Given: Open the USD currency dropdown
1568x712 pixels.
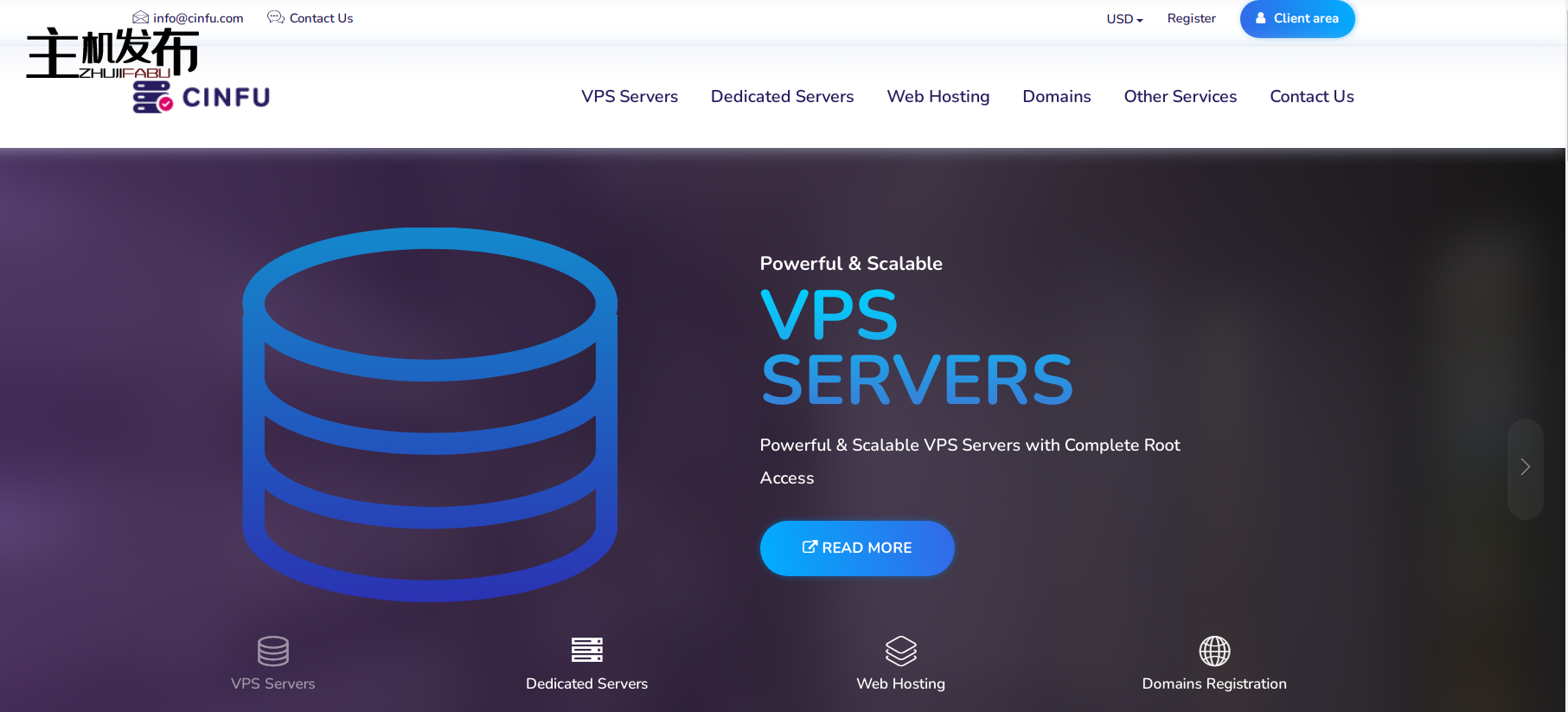Looking at the screenshot, I should (1124, 19).
